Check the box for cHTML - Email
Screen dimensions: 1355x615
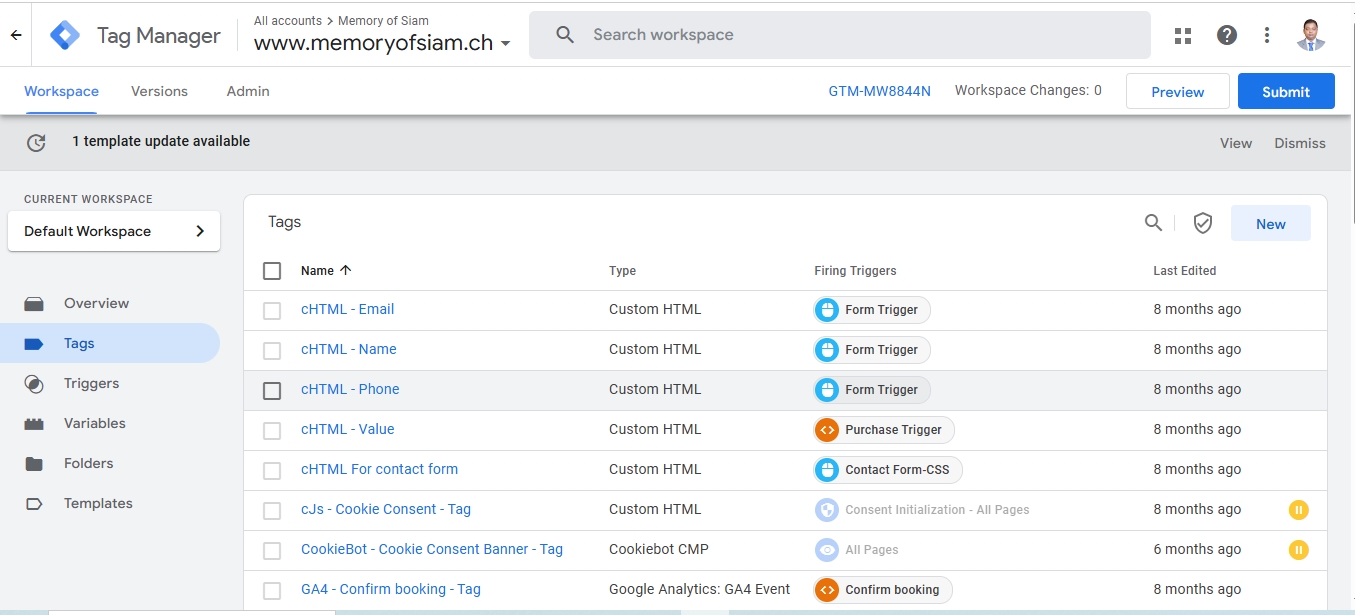click(272, 311)
